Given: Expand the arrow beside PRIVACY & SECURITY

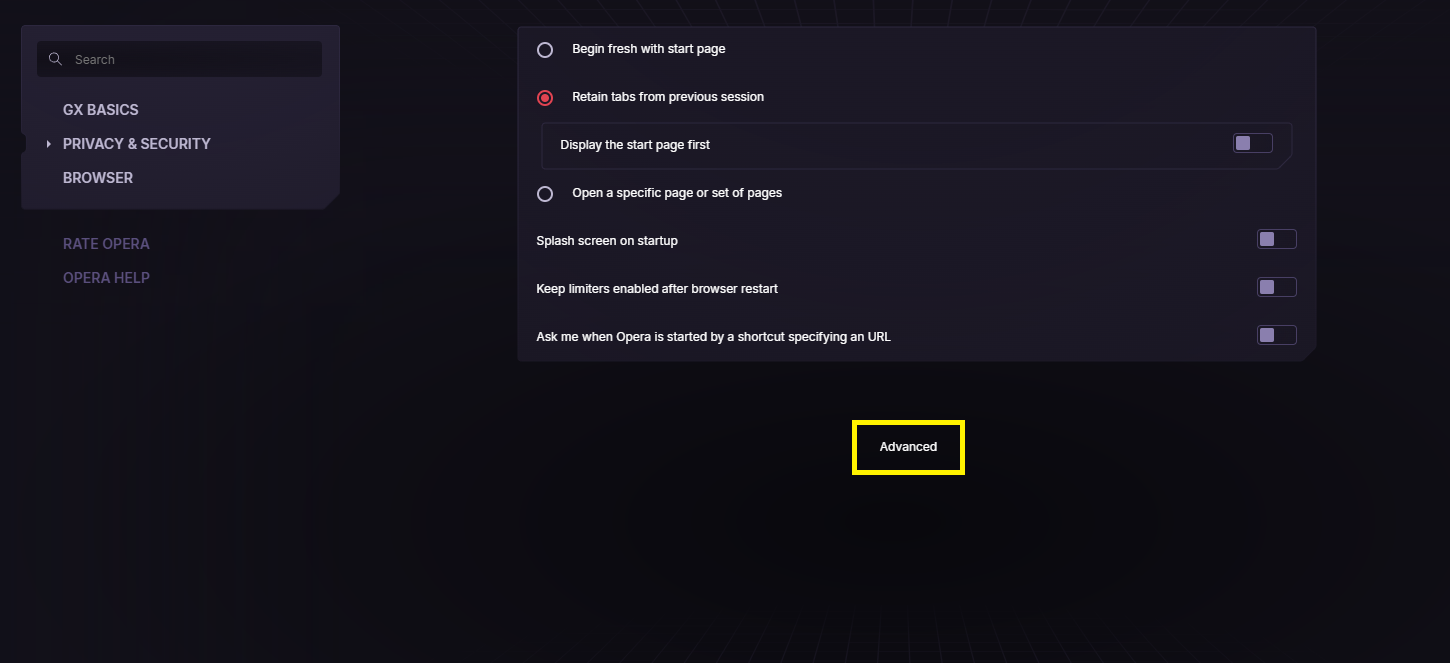Looking at the screenshot, I should pos(48,144).
